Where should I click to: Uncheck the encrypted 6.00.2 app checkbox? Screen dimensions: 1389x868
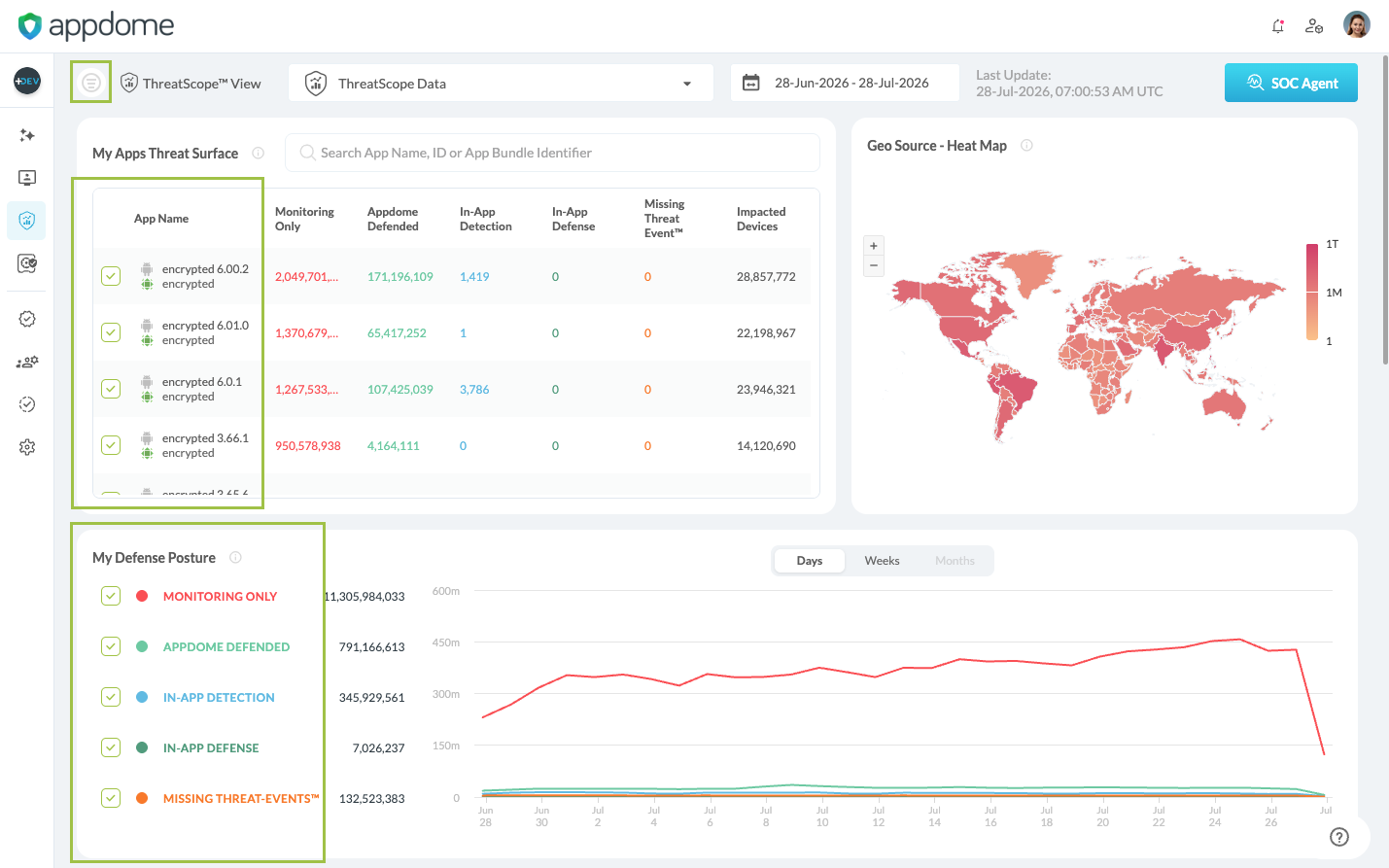pyautogui.click(x=111, y=276)
